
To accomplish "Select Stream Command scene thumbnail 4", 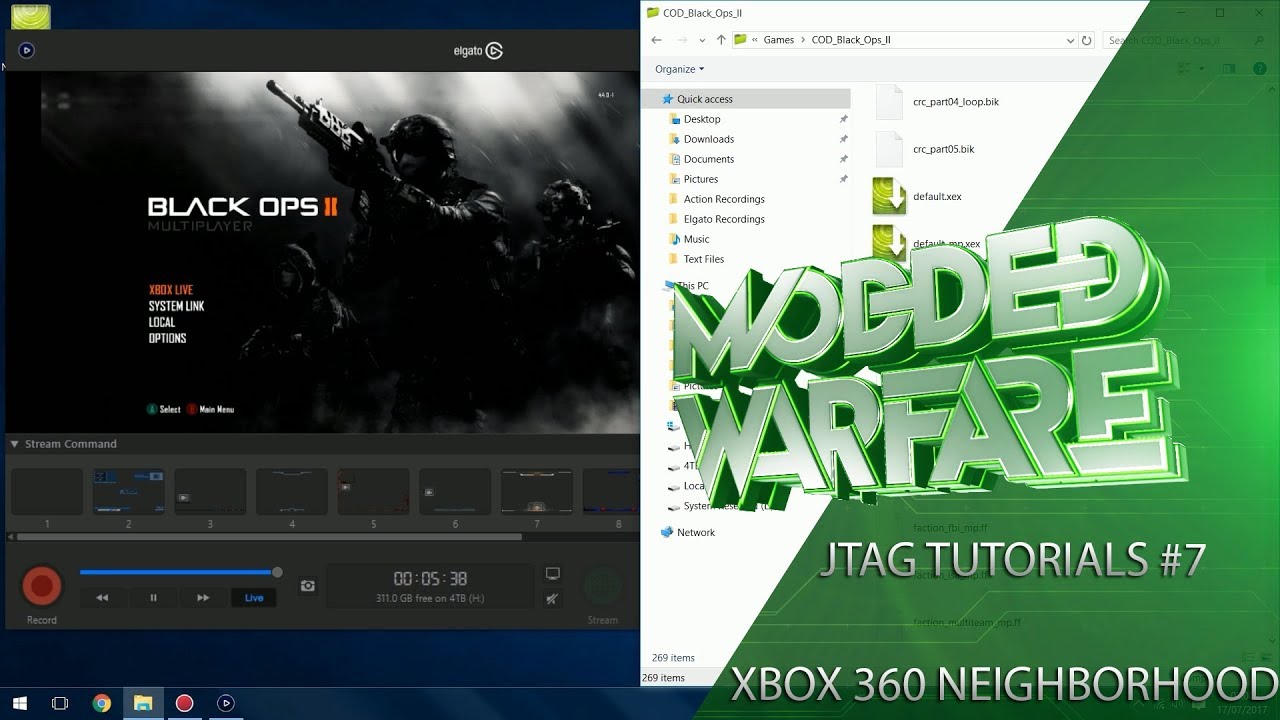I will pos(292,492).
